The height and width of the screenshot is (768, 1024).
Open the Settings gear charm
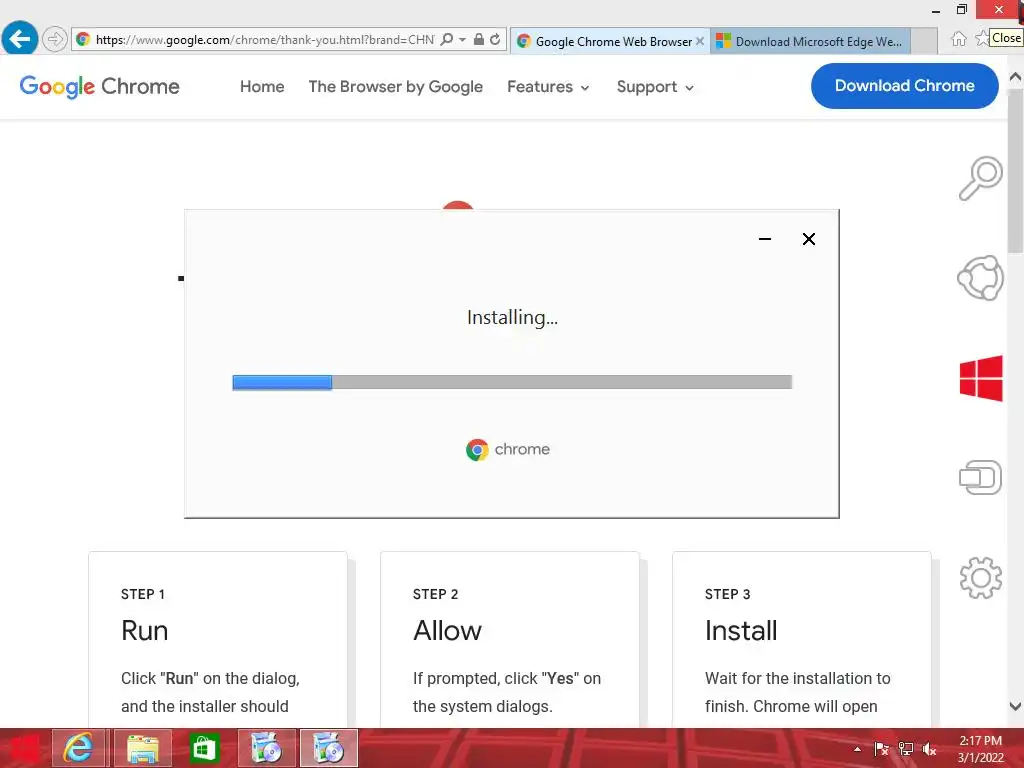(x=980, y=577)
